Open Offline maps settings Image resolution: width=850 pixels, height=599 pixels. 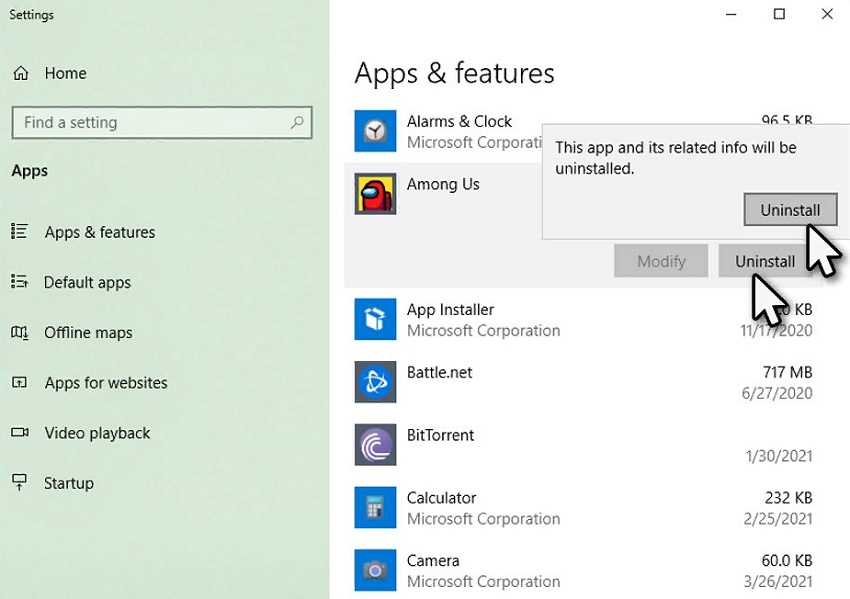pyautogui.click(x=88, y=332)
